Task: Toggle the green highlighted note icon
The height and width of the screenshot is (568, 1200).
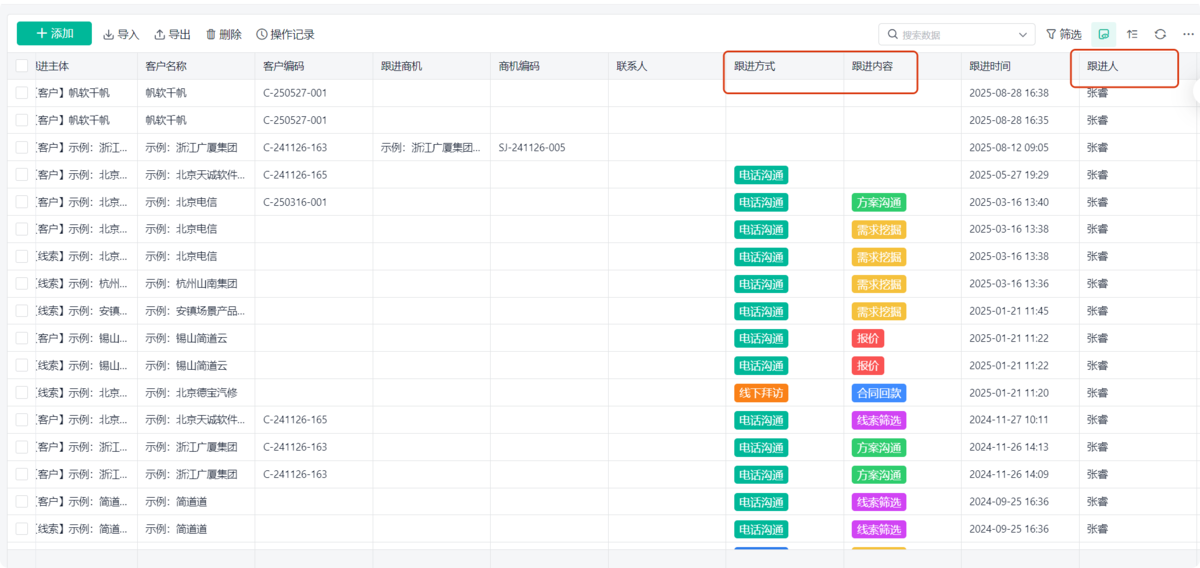Action: pos(1103,34)
